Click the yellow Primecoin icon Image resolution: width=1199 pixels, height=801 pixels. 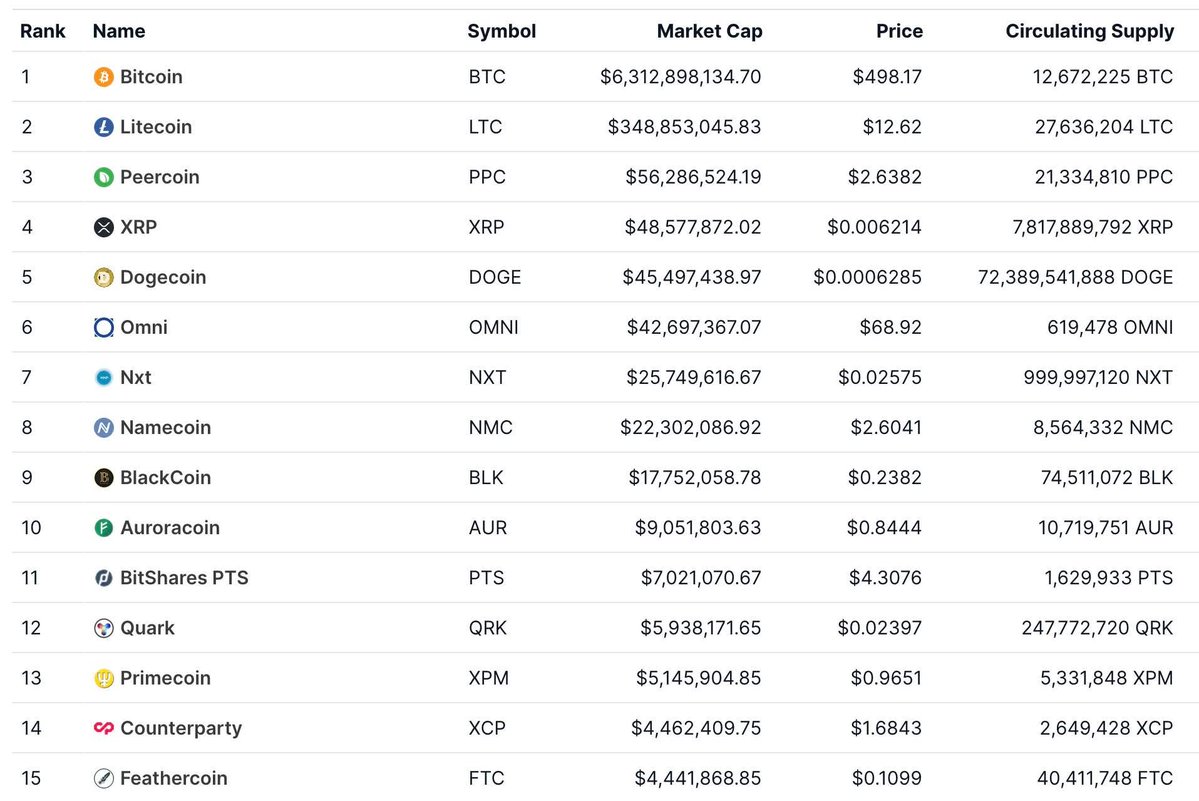click(103, 678)
